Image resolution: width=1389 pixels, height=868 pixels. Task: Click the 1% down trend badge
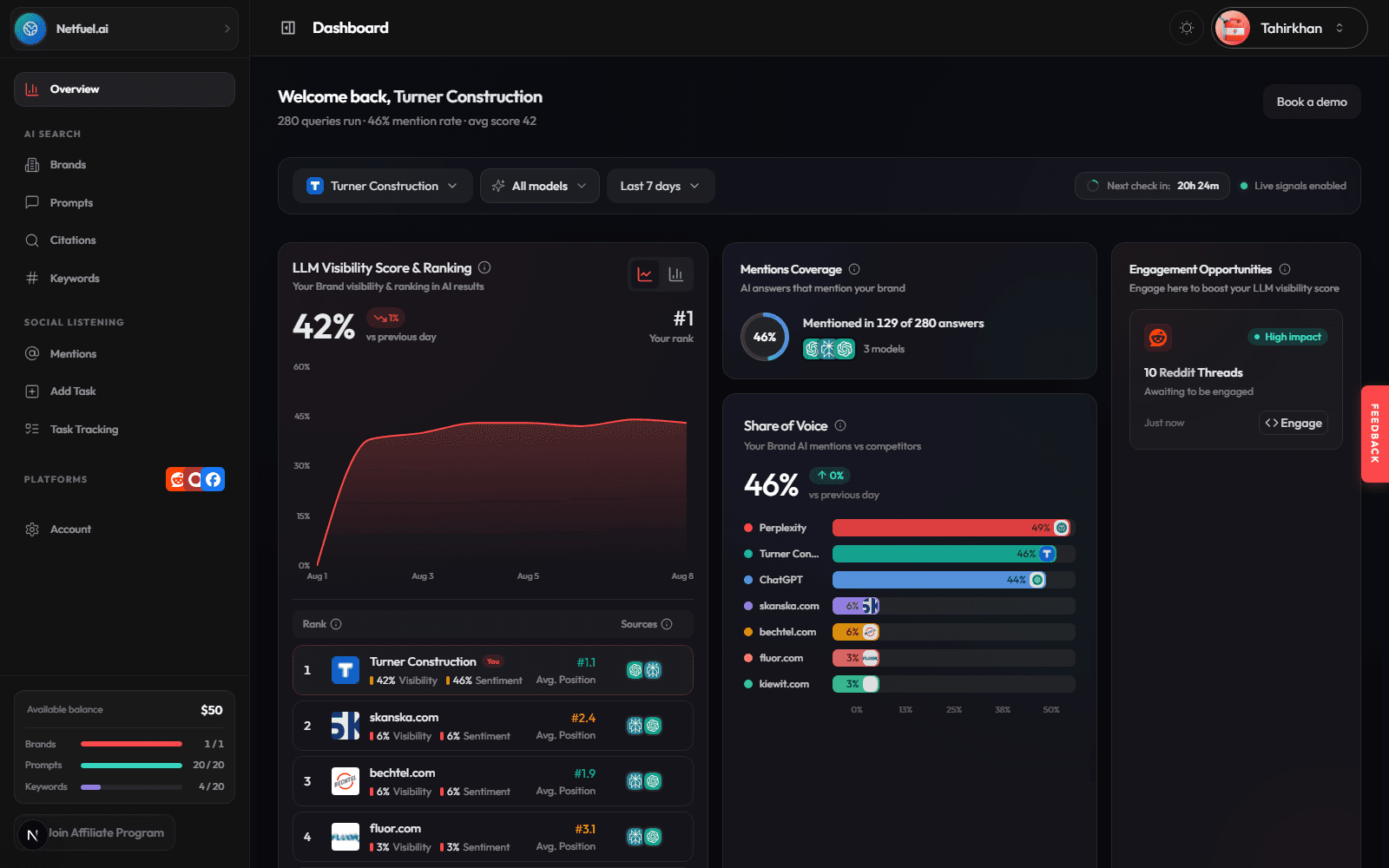(385, 318)
